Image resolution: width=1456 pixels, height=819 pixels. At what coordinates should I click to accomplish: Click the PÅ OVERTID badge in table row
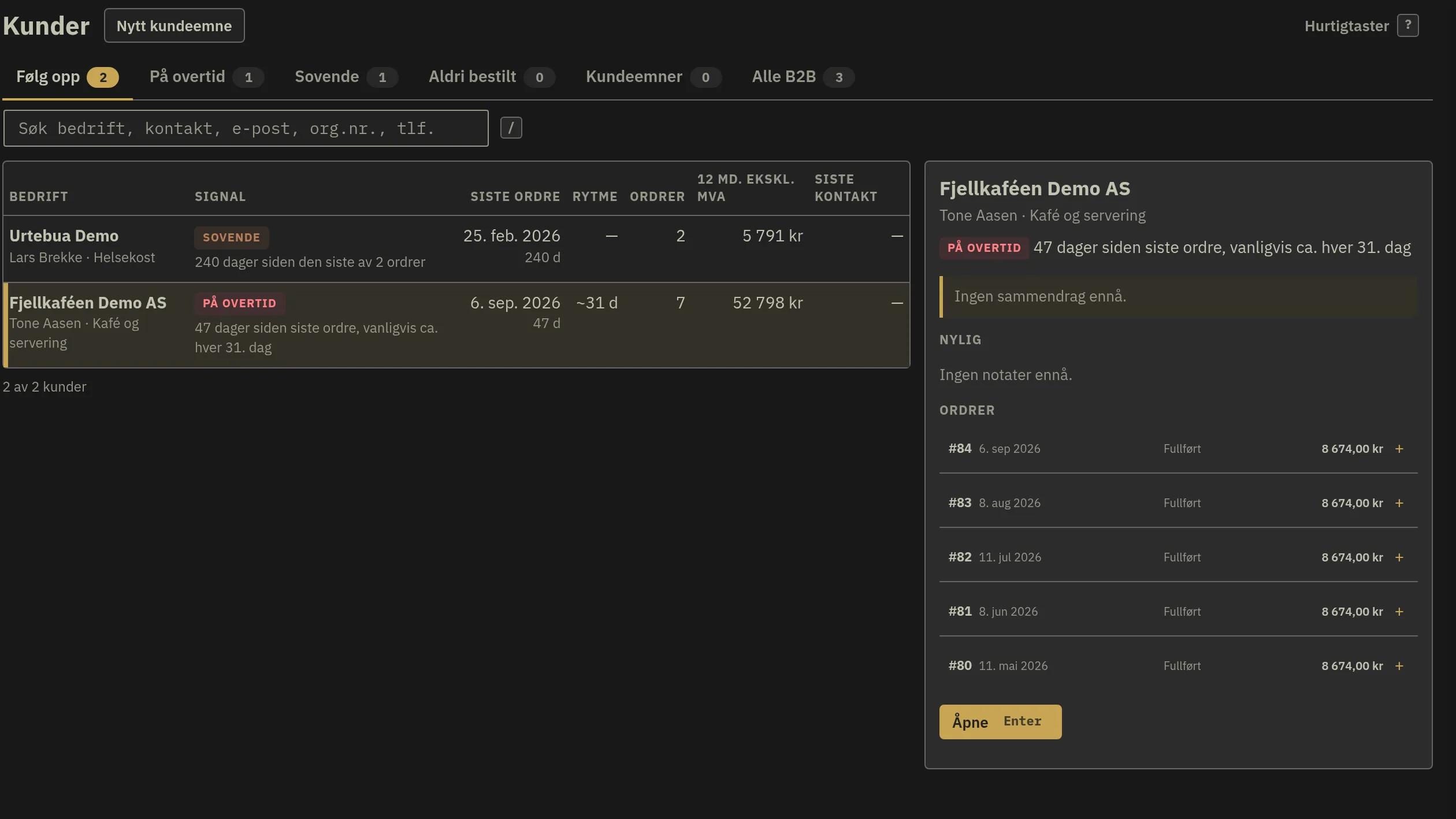click(239, 303)
